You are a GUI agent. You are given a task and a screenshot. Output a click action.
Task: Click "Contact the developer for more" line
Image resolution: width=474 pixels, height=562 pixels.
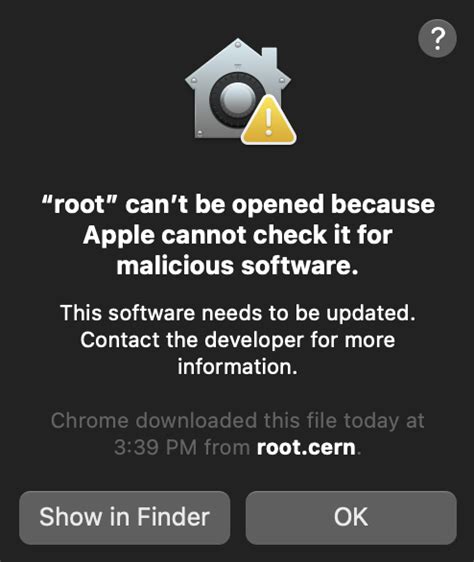click(238, 340)
